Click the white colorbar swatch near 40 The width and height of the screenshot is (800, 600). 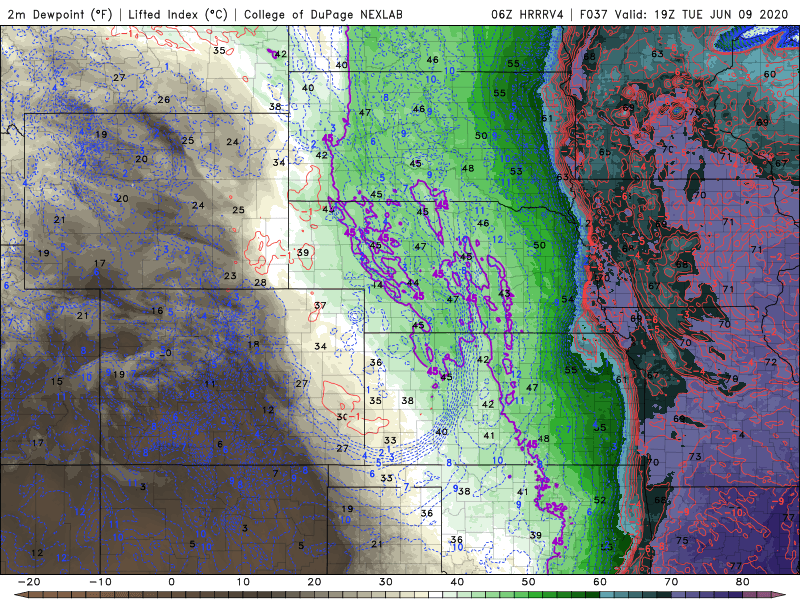436,595
